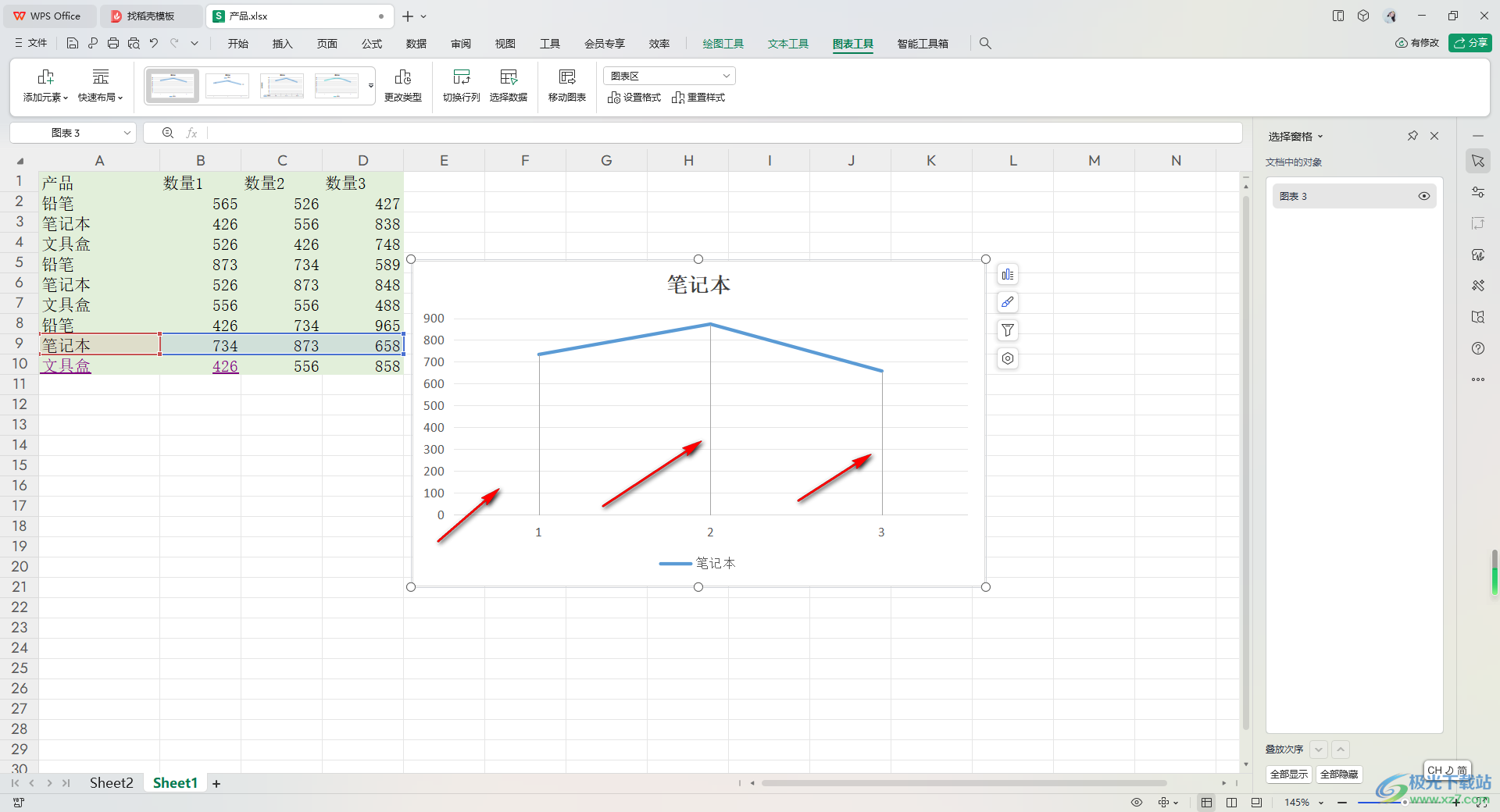Select the second chart style thumbnail
The width and height of the screenshot is (1500, 812).
[227, 86]
